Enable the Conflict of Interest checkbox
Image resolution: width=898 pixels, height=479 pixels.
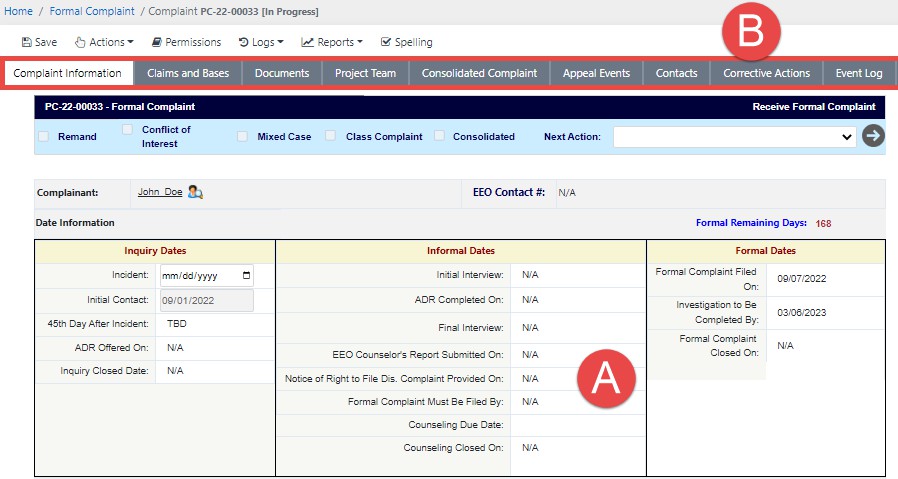(x=127, y=129)
